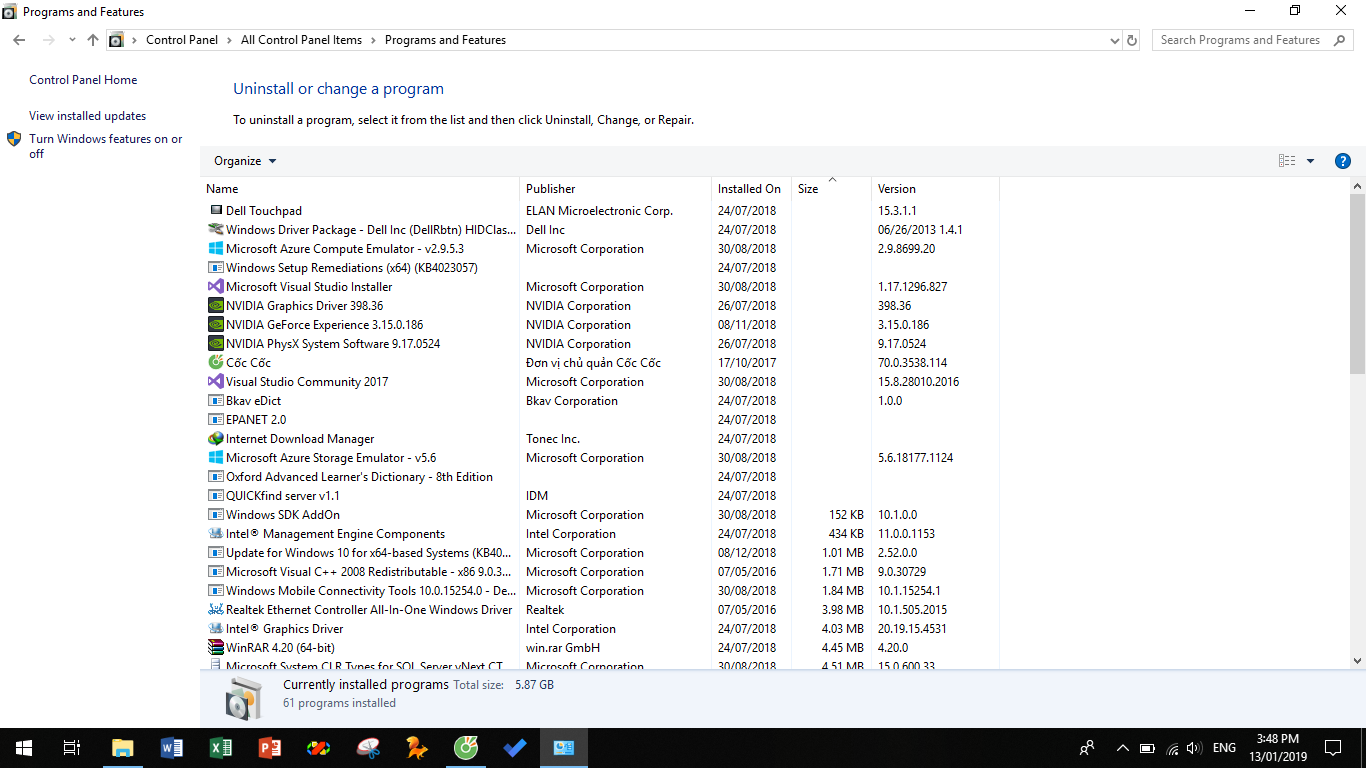The image size is (1366, 768).
Task: Click the Cốc Cốc browser icon in list
Action: (215, 363)
